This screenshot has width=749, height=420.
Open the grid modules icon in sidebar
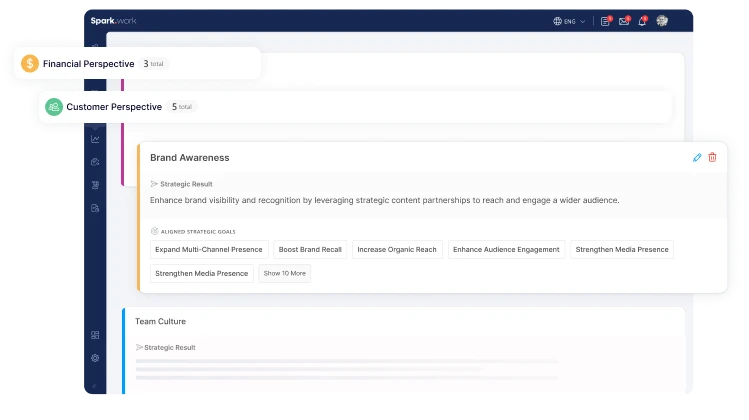(95, 335)
